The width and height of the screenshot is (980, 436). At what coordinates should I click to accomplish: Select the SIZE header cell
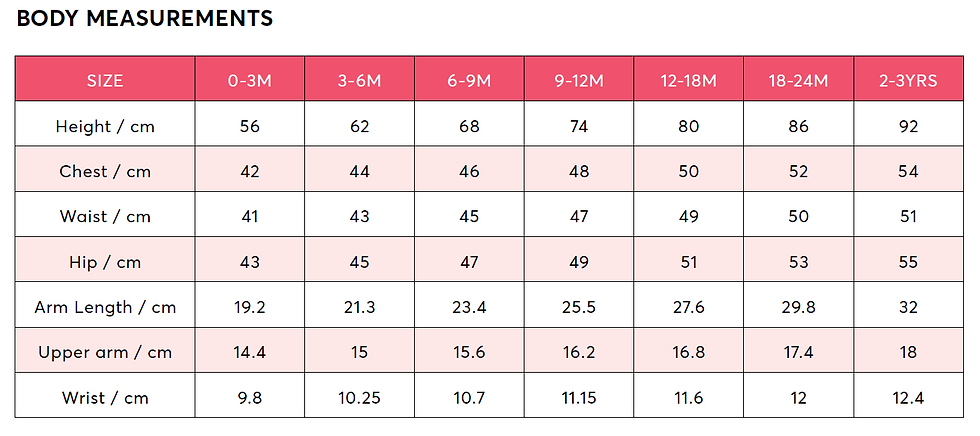(105, 79)
